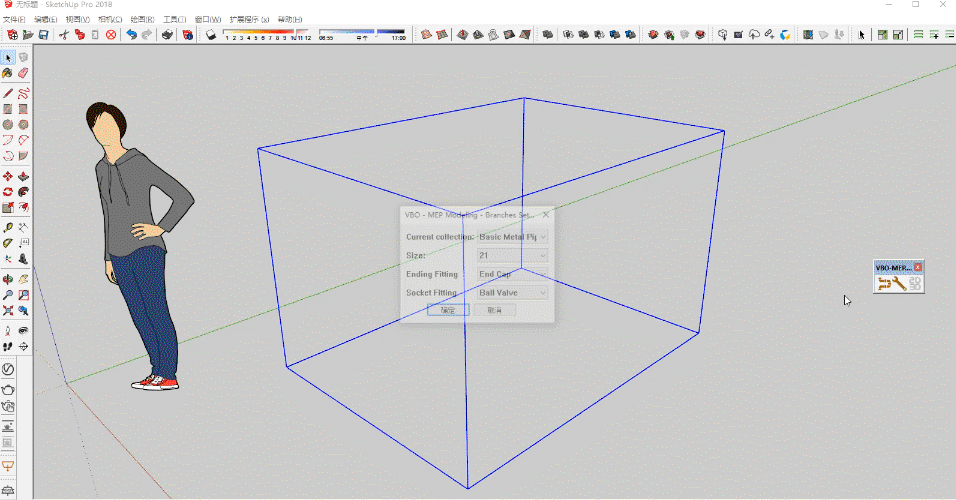Click the Save file icon
This screenshot has height=500, width=956.
[43, 35]
